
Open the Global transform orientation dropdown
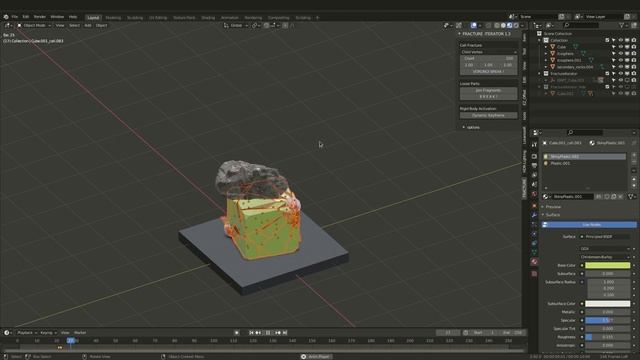236,25
